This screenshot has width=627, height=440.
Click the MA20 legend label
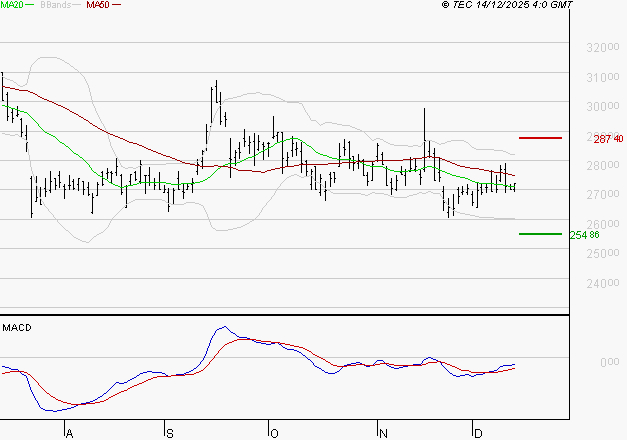[x=12, y=6]
